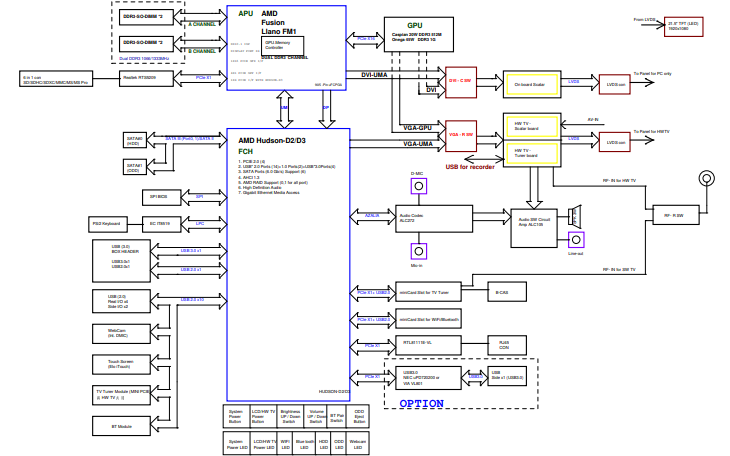Screen dimensions: 730x456
Task: Click the miniCard Slot for TV Tuner box
Action: (428, 292)
